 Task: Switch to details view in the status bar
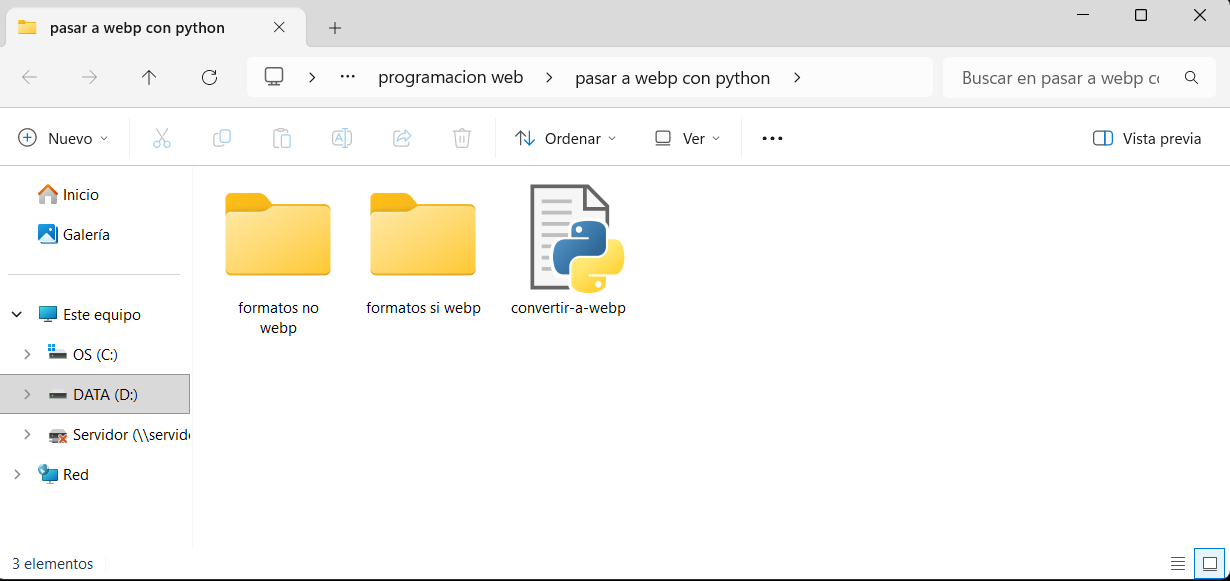[1178, 563]
